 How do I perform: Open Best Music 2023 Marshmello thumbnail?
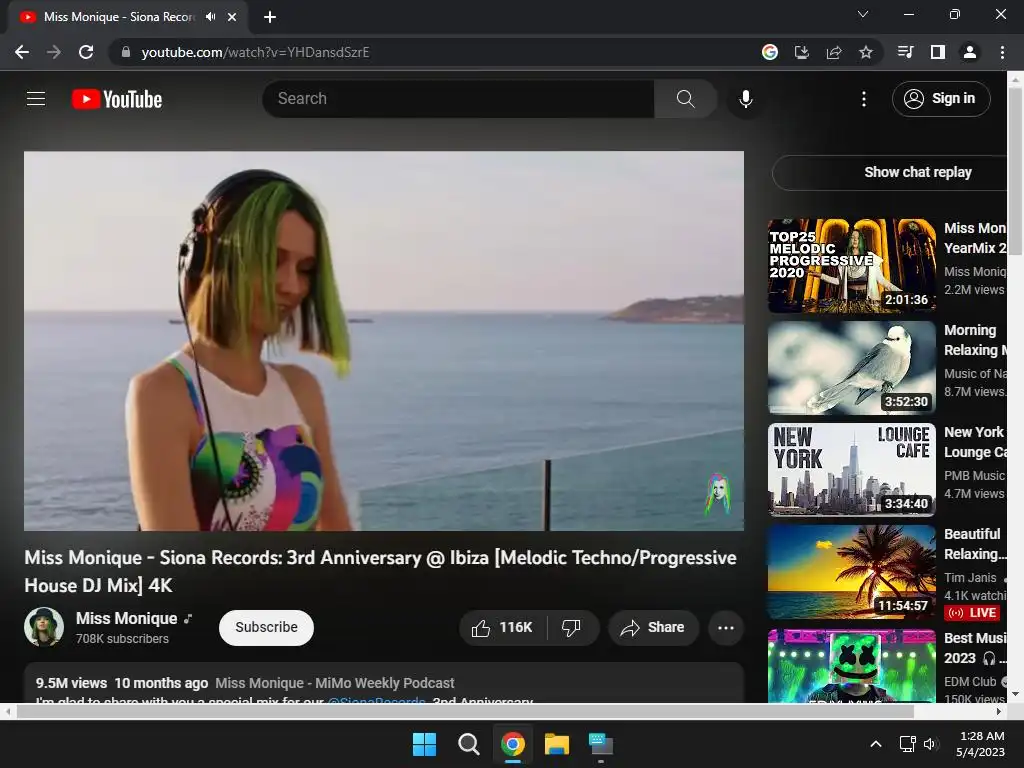pyautogui.click(x=852, y=666)
